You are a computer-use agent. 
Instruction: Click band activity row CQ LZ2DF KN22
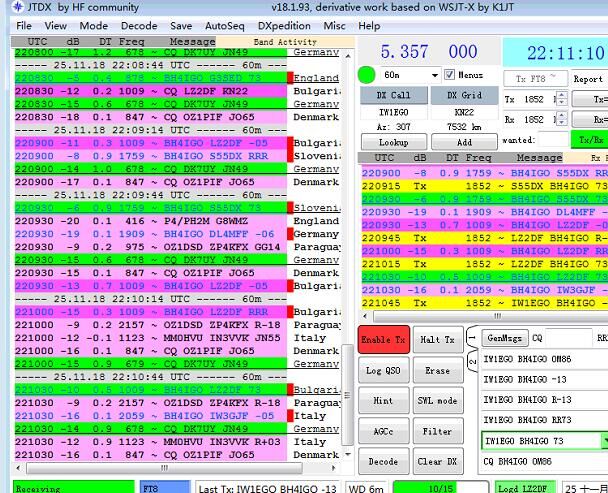click(150, 91)
